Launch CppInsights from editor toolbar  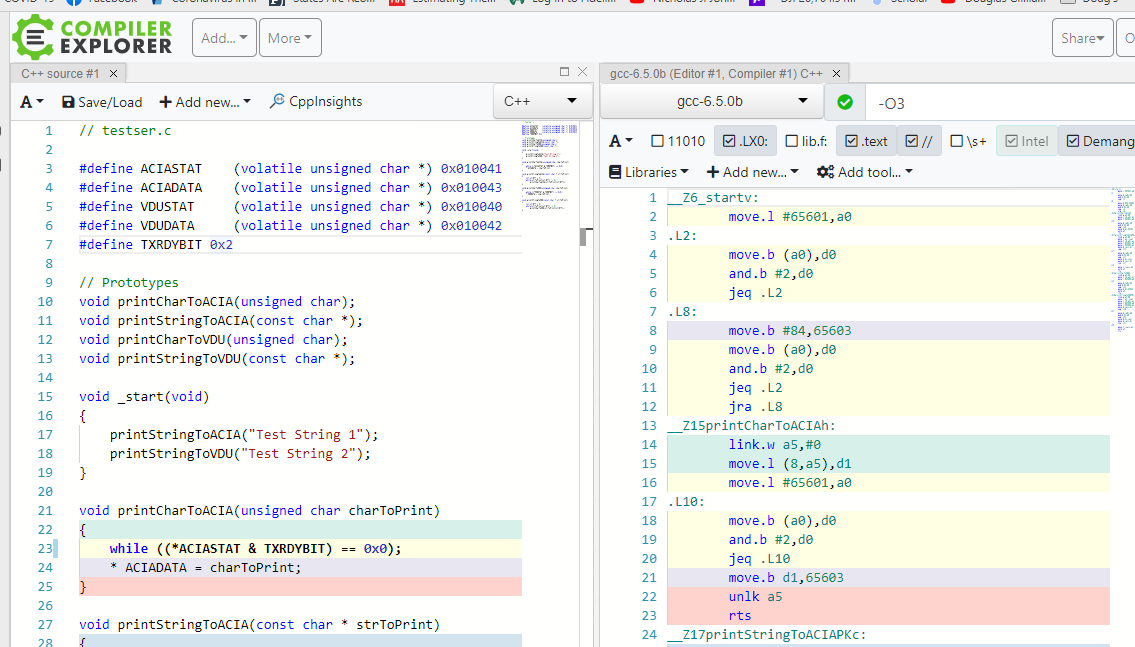click(x=316, y=102)
